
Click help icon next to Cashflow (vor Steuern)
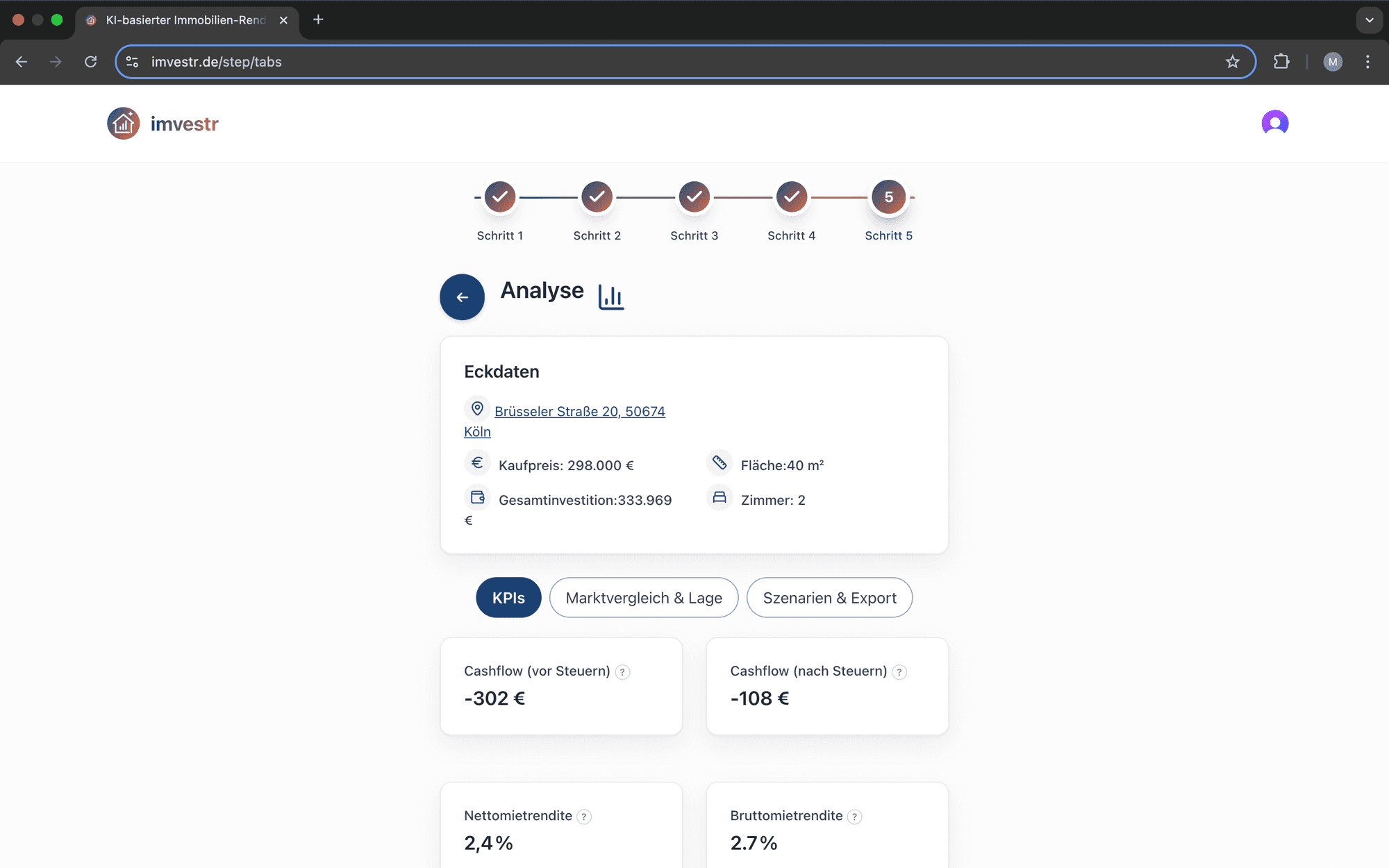(623, 672)
